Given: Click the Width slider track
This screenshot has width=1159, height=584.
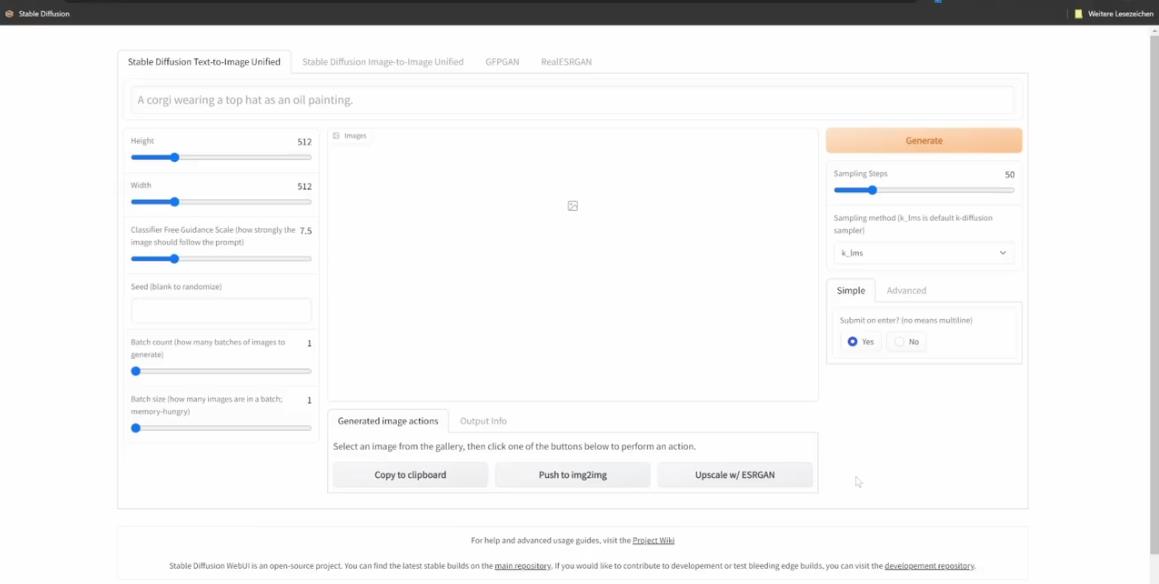Looking at the screenshot, I should [x=221, y=202].
